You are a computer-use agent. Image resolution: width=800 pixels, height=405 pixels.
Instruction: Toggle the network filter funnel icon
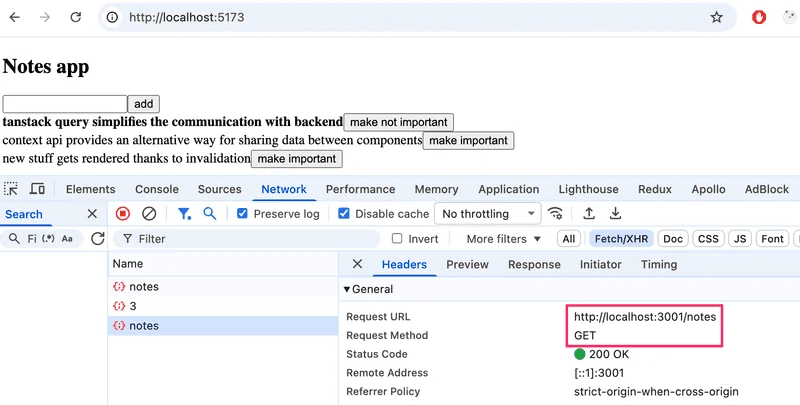pos(184,214)
